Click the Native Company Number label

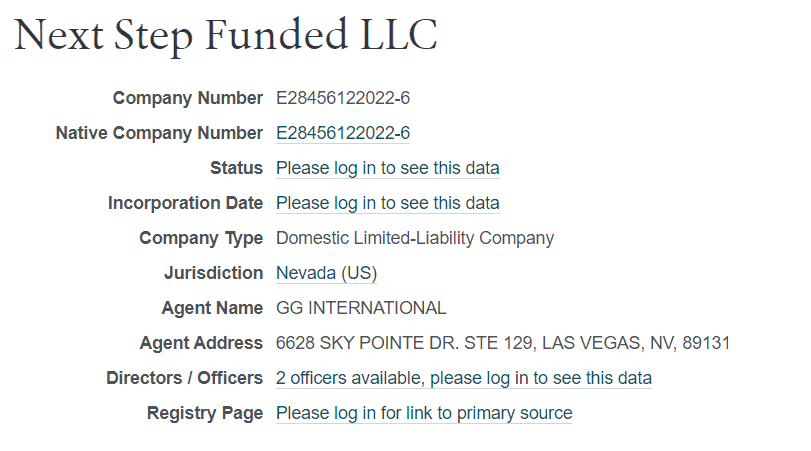[159, 133]
